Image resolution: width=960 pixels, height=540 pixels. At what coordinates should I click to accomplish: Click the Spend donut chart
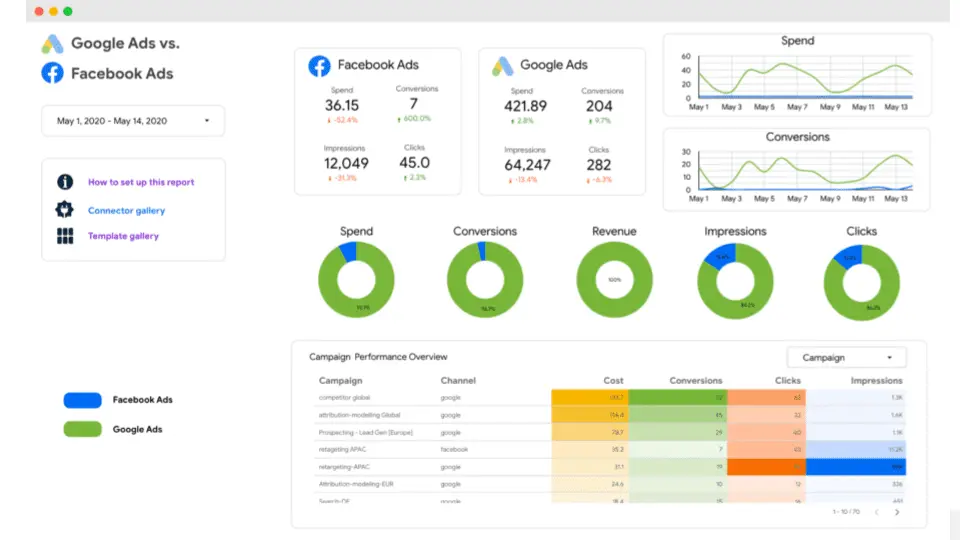(356, 280)
